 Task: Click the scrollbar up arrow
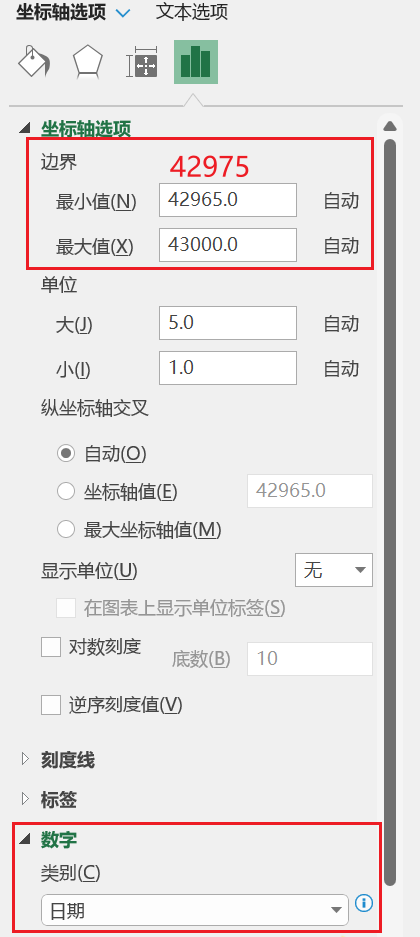tap(390, 126)
